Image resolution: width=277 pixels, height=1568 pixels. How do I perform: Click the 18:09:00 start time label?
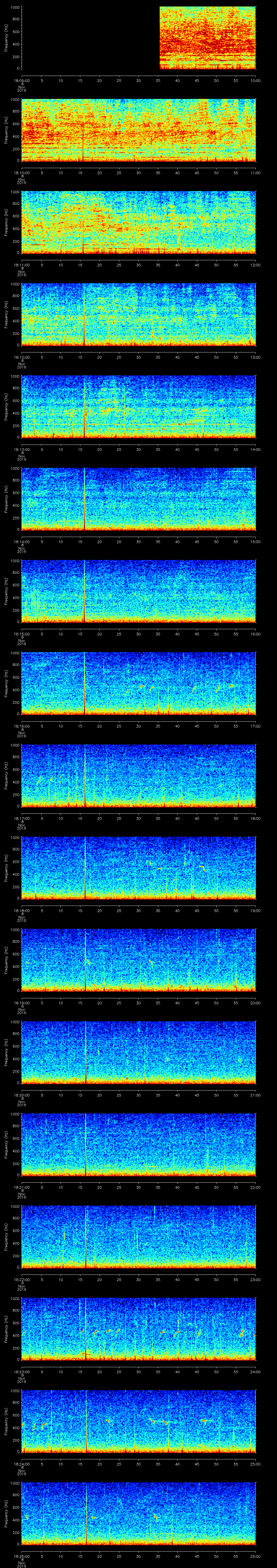[x=21, y=80]
